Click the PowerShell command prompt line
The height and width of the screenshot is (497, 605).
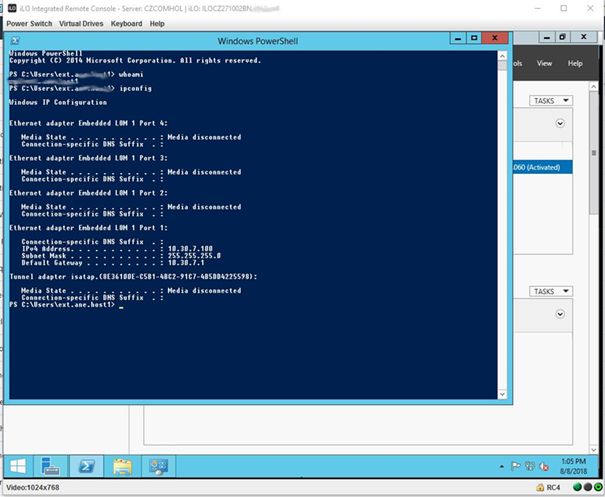[66, 305]
